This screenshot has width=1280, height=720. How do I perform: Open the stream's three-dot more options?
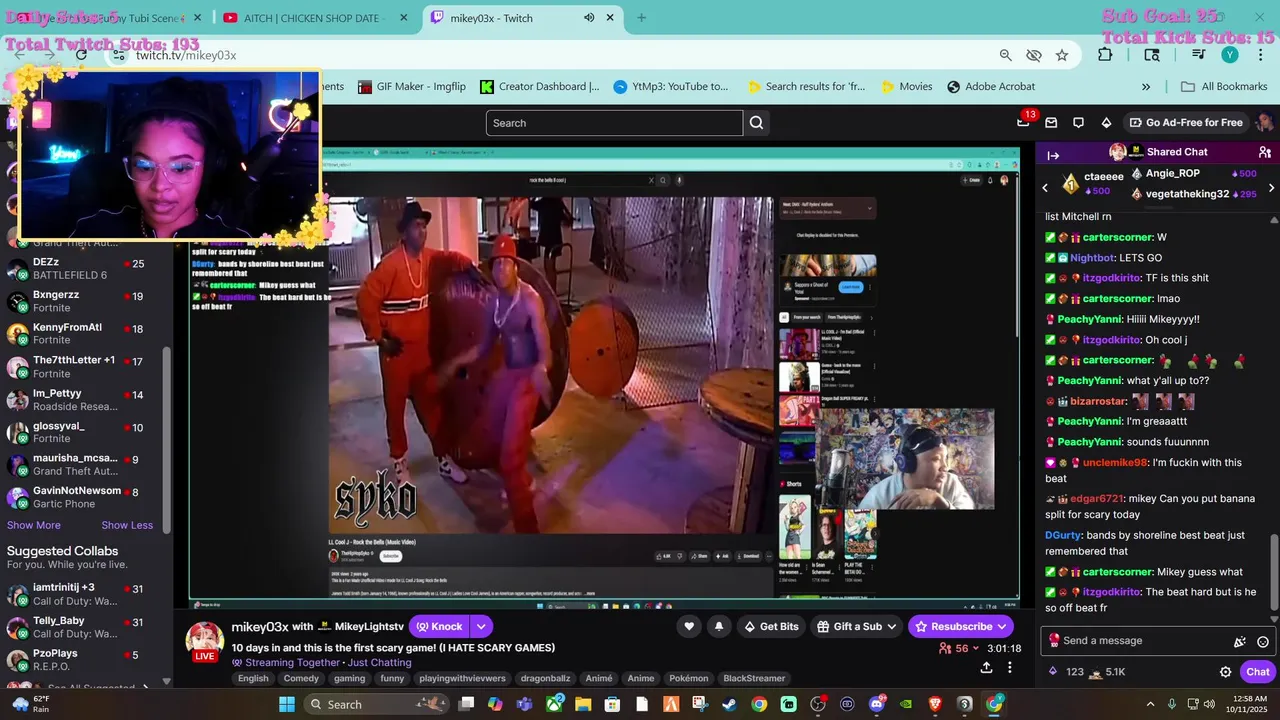(x=1009, y=668)
